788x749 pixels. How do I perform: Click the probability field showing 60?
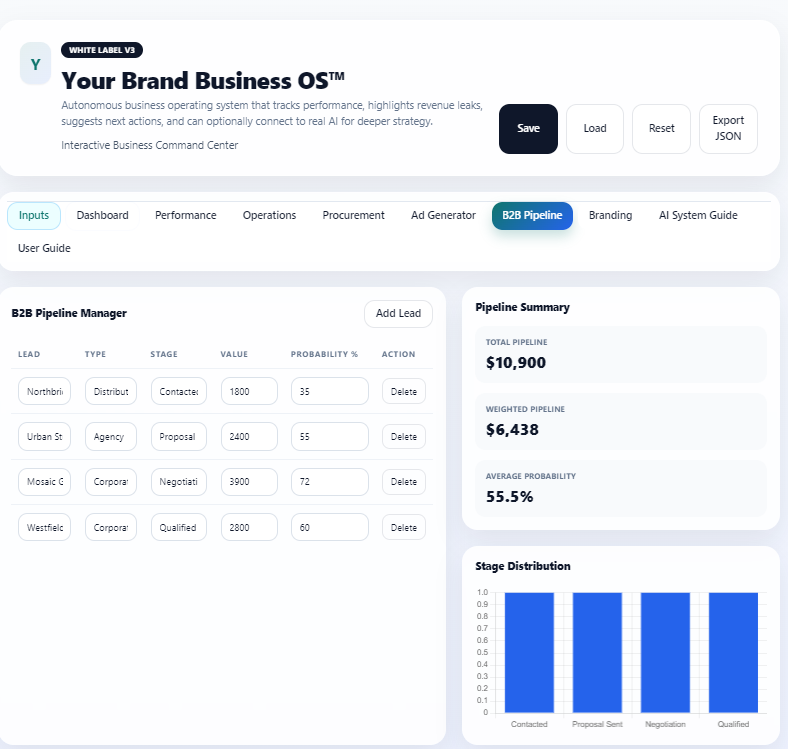coord(330,528)
